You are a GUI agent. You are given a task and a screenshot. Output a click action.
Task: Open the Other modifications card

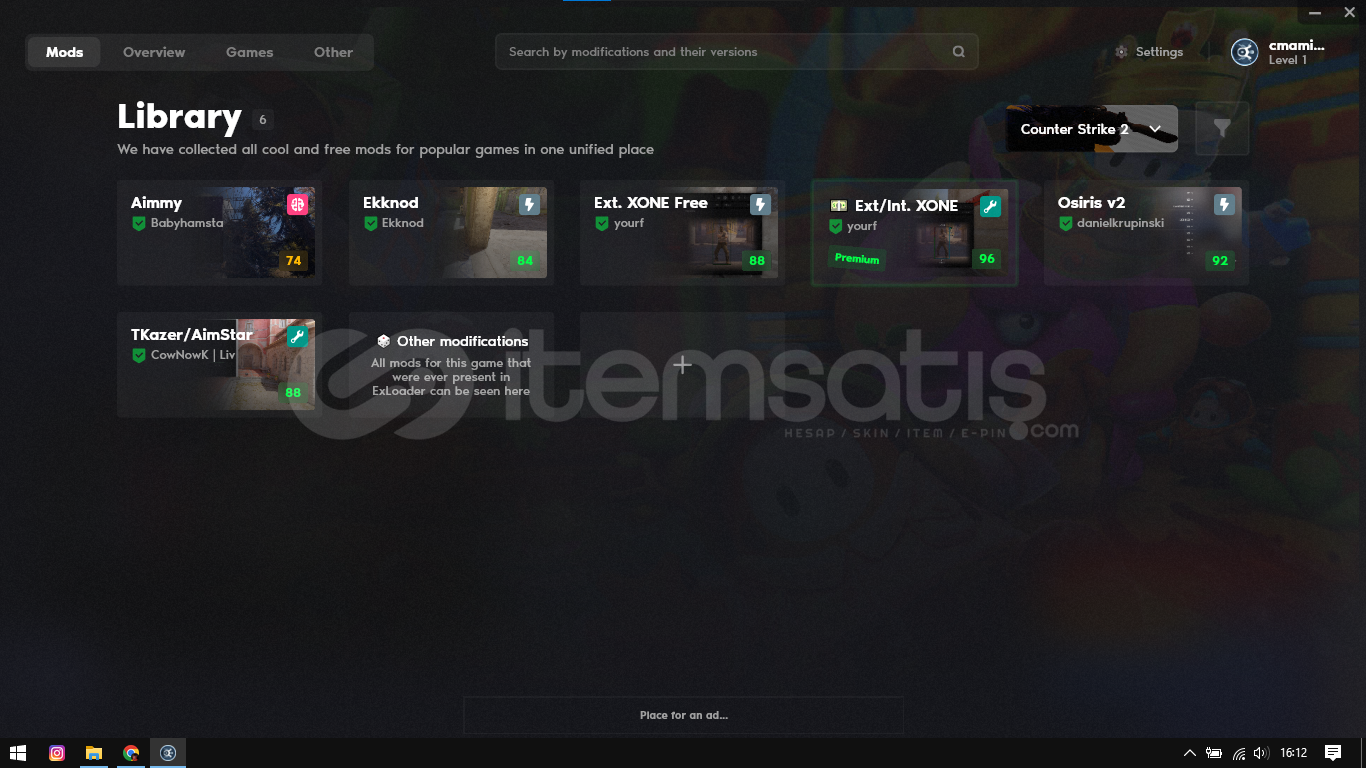pos(451,364)
